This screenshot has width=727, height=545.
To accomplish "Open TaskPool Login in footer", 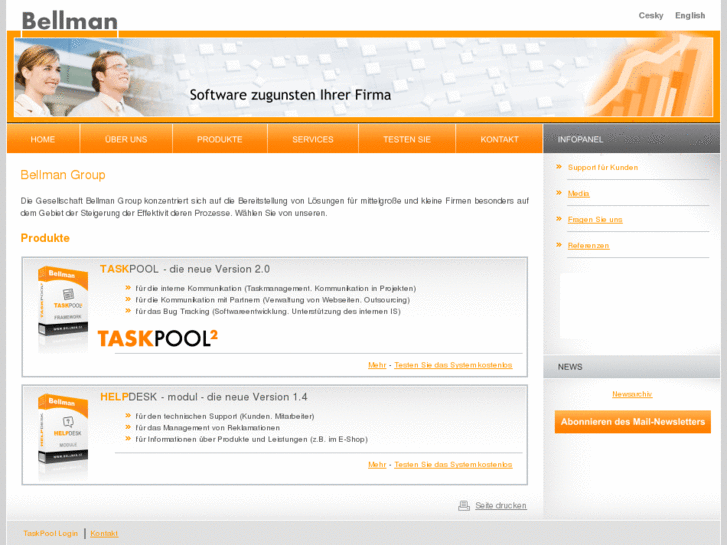I will [51, 533].
